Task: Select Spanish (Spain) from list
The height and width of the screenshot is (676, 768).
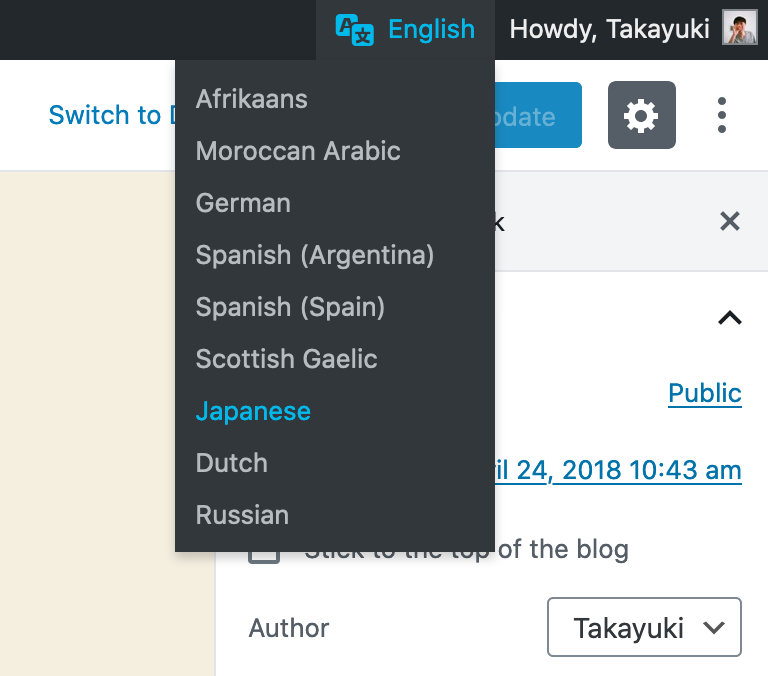Action: pyautogui.click(x=290, y=307)
